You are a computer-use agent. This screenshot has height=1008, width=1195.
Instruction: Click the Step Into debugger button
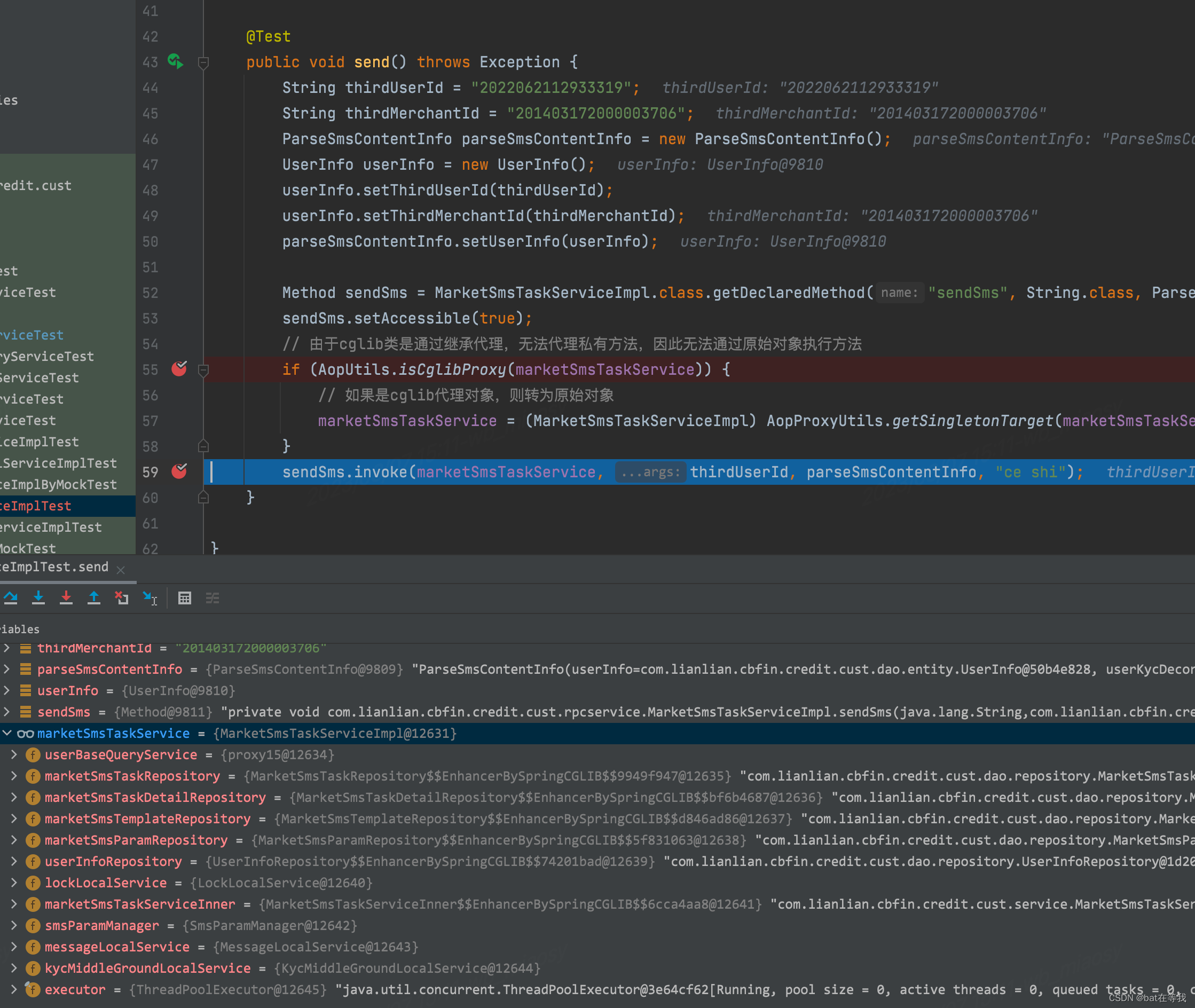(38, 598)
